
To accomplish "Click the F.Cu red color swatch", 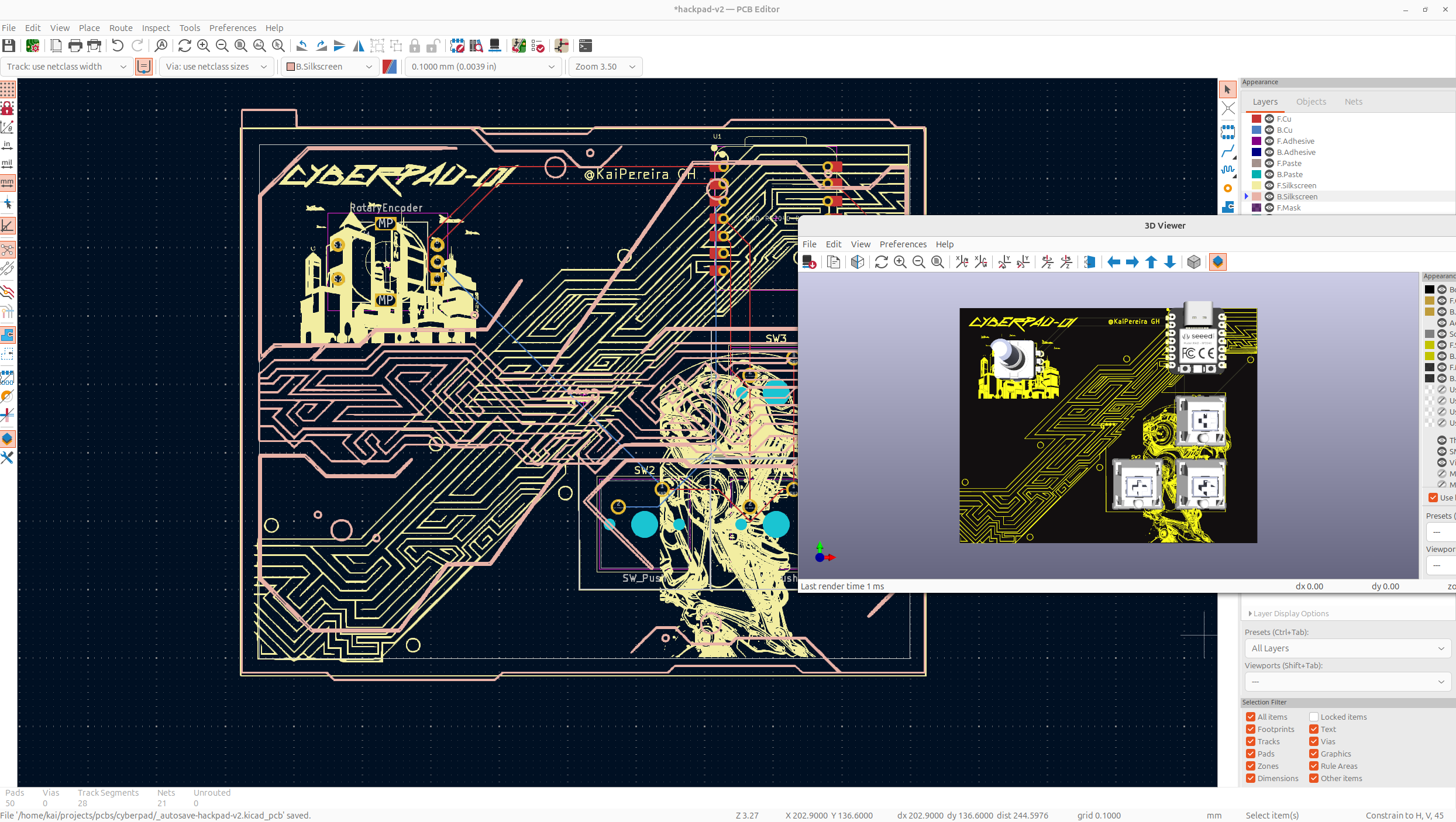I will pos(1256,118).
